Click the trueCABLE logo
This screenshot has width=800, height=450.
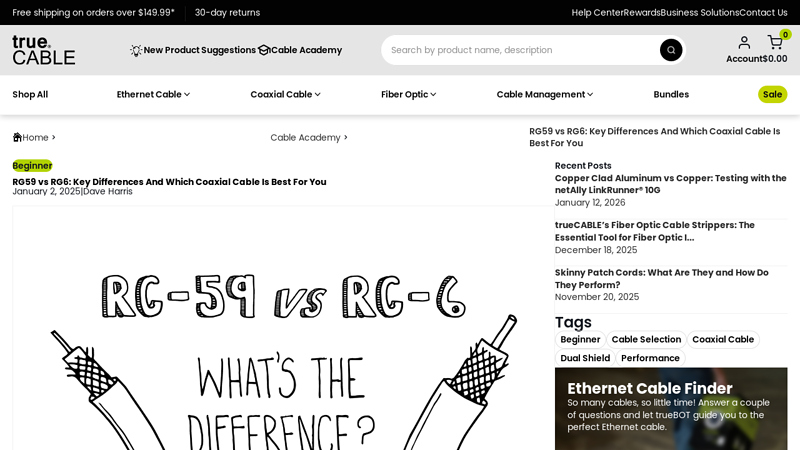[x=43, y=50]
